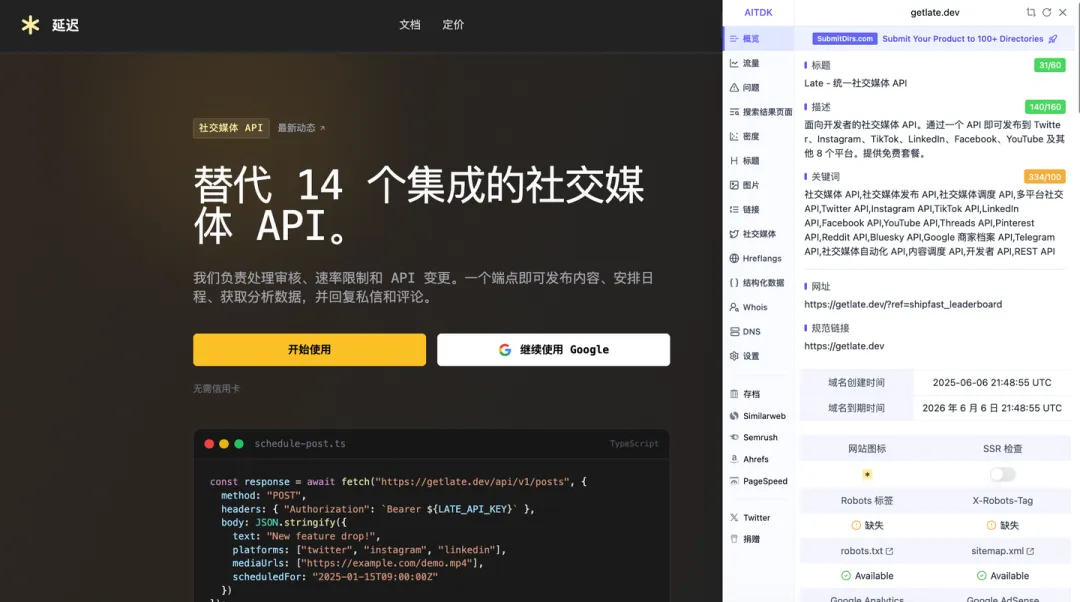Click the Similarweb logo icon
1080x602 pixels.
pyautogui.click(x=734, y=416)
